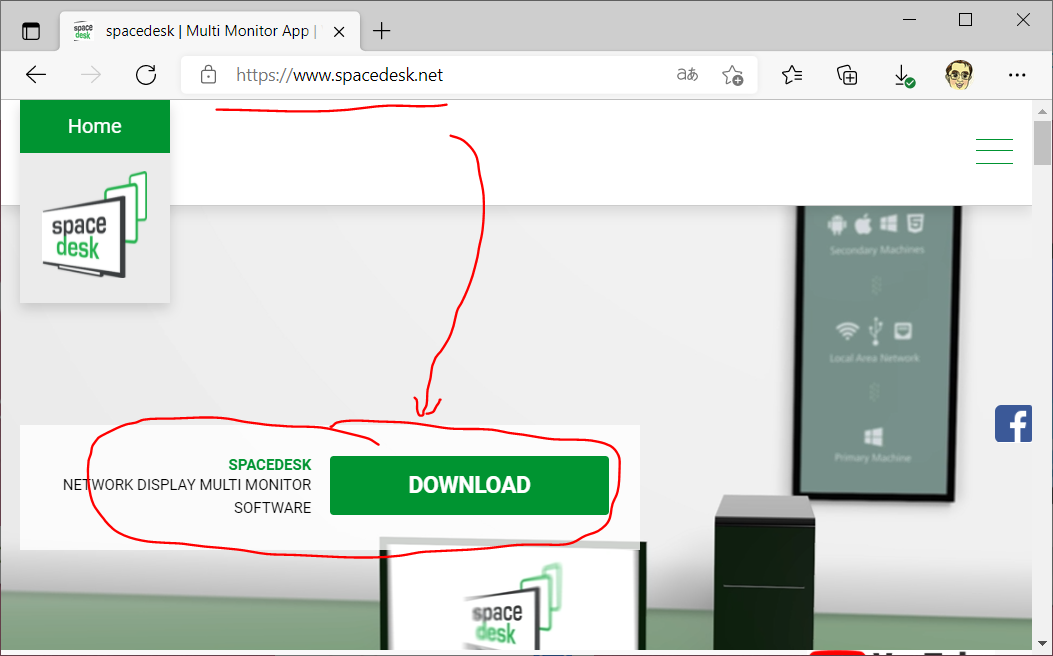Refresh the spacedesk page
The height and width of the screenshot is (656, 1053).
(146, 75)
